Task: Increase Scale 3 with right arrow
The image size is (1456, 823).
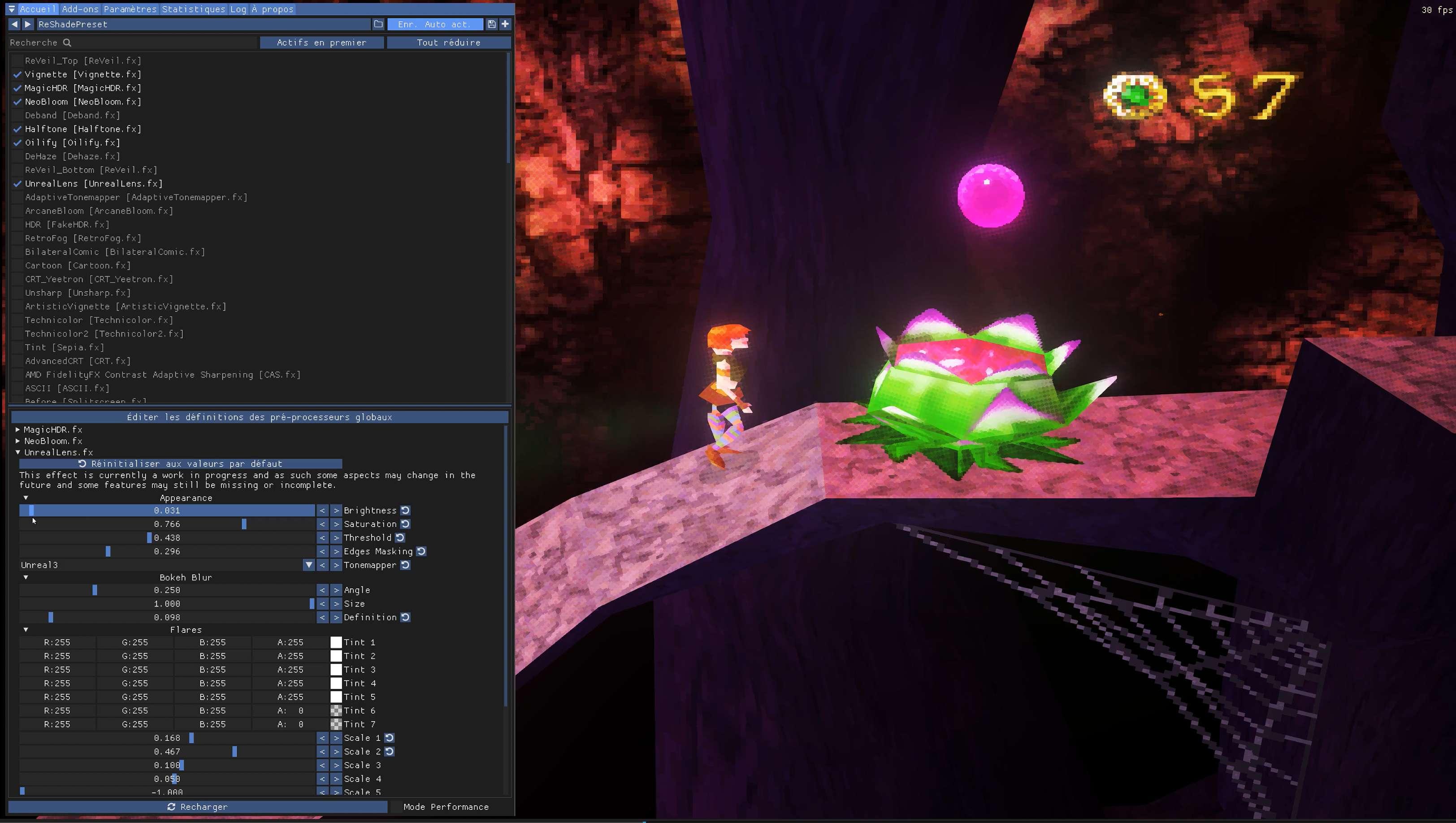Action: coord(336,765)
